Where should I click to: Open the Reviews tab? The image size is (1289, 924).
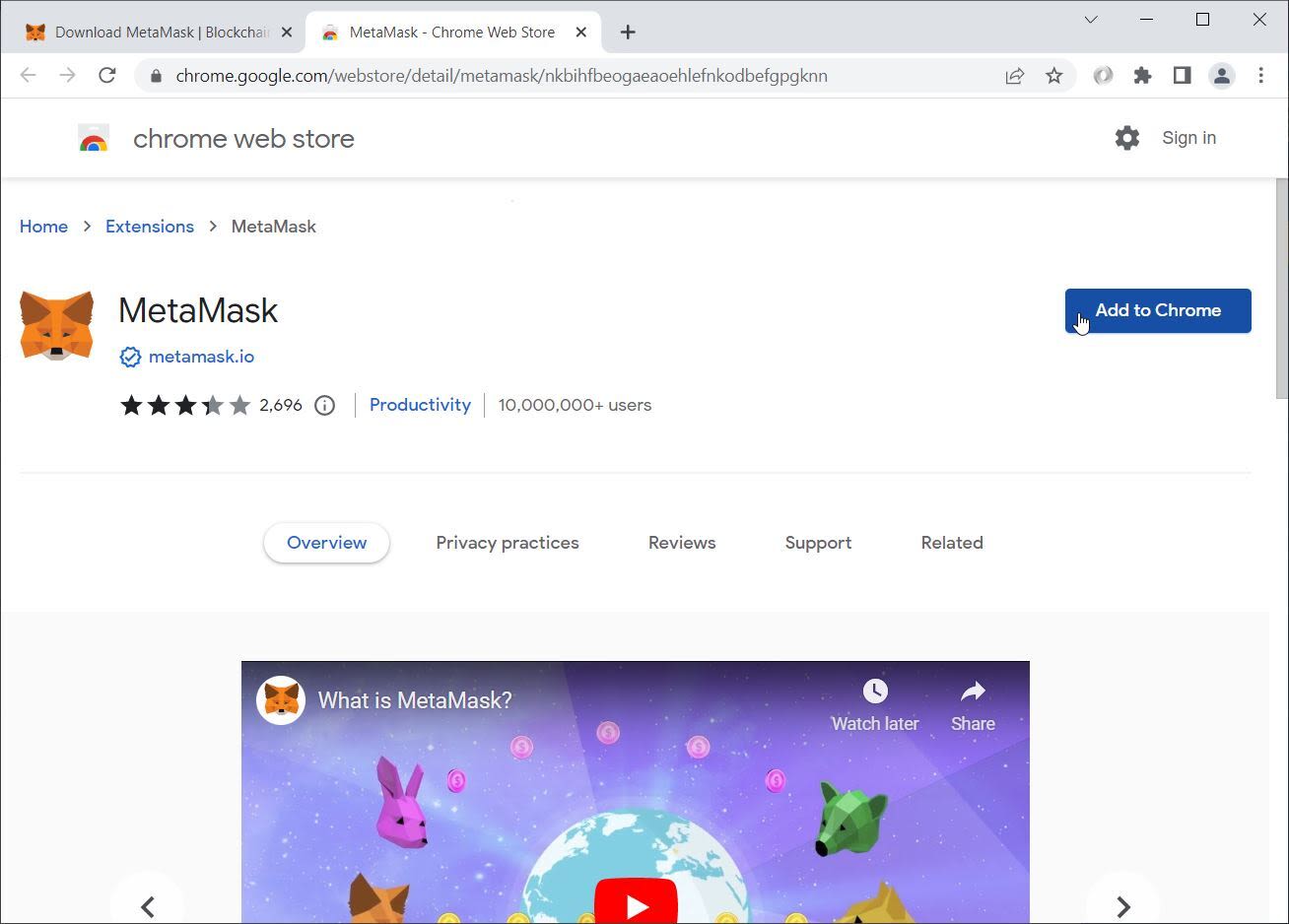coord(681,543)
